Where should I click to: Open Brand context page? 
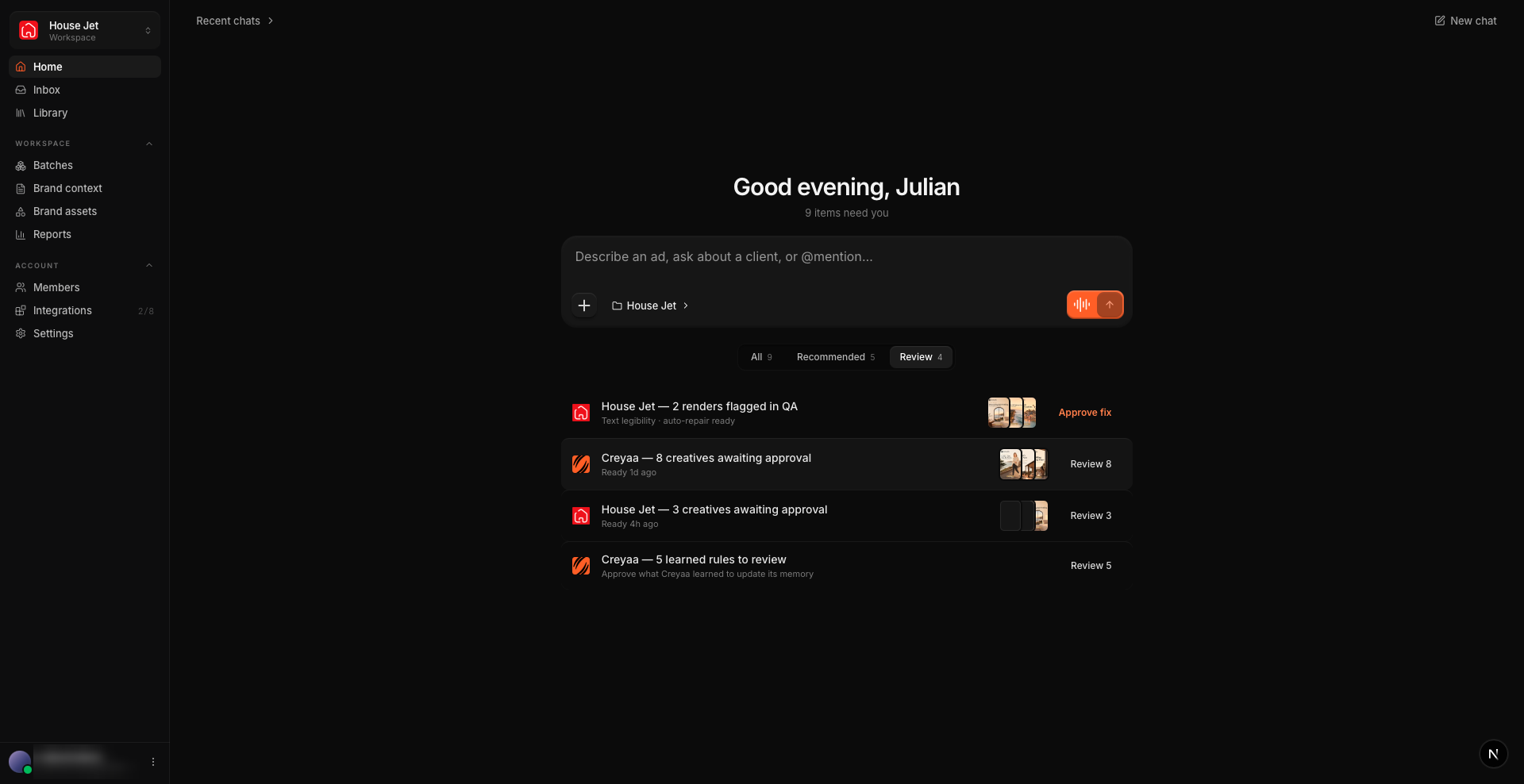coord(85,188)
